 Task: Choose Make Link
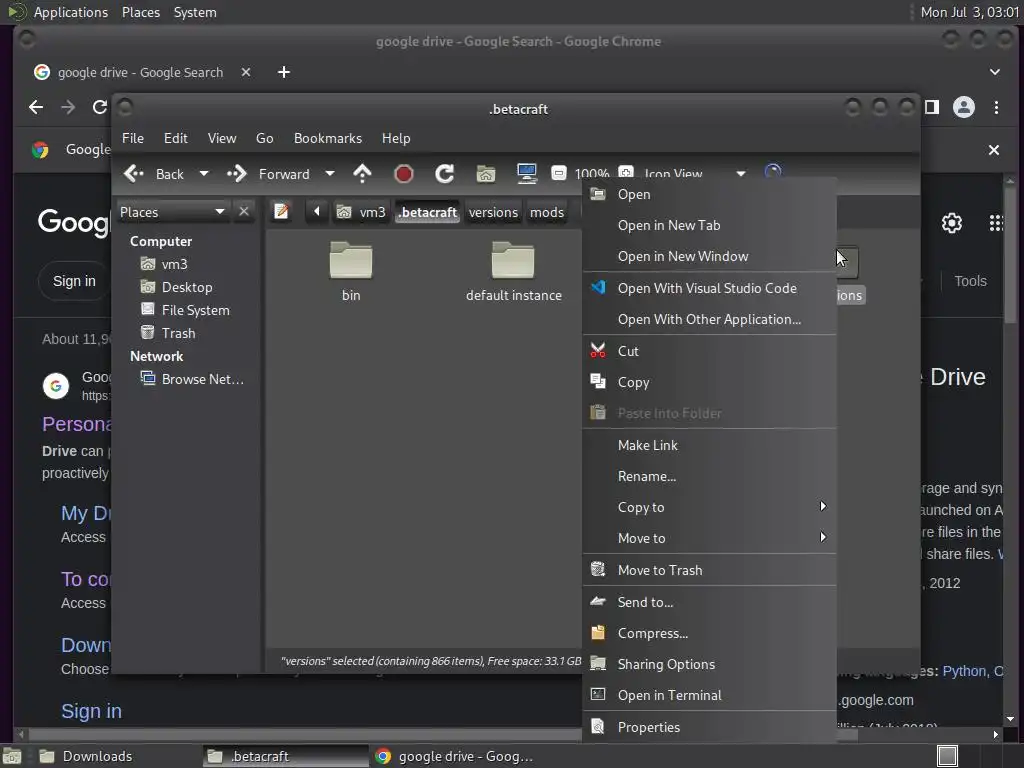709,445
